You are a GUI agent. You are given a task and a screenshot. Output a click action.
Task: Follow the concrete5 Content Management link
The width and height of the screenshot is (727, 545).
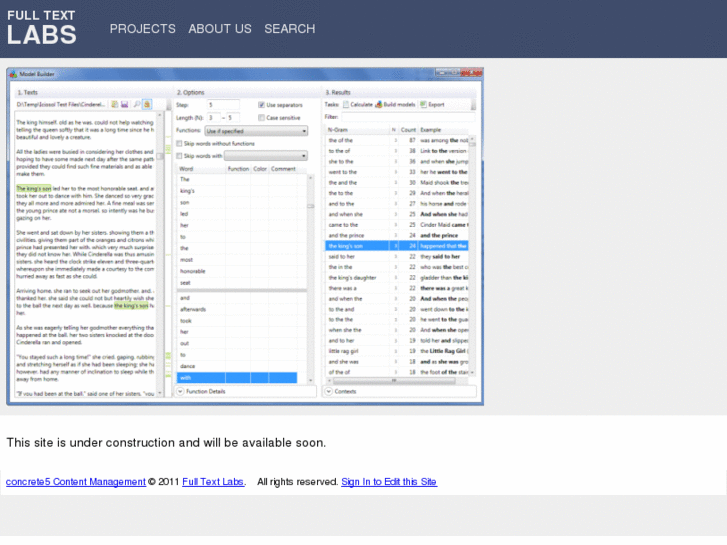click(76, 482)
